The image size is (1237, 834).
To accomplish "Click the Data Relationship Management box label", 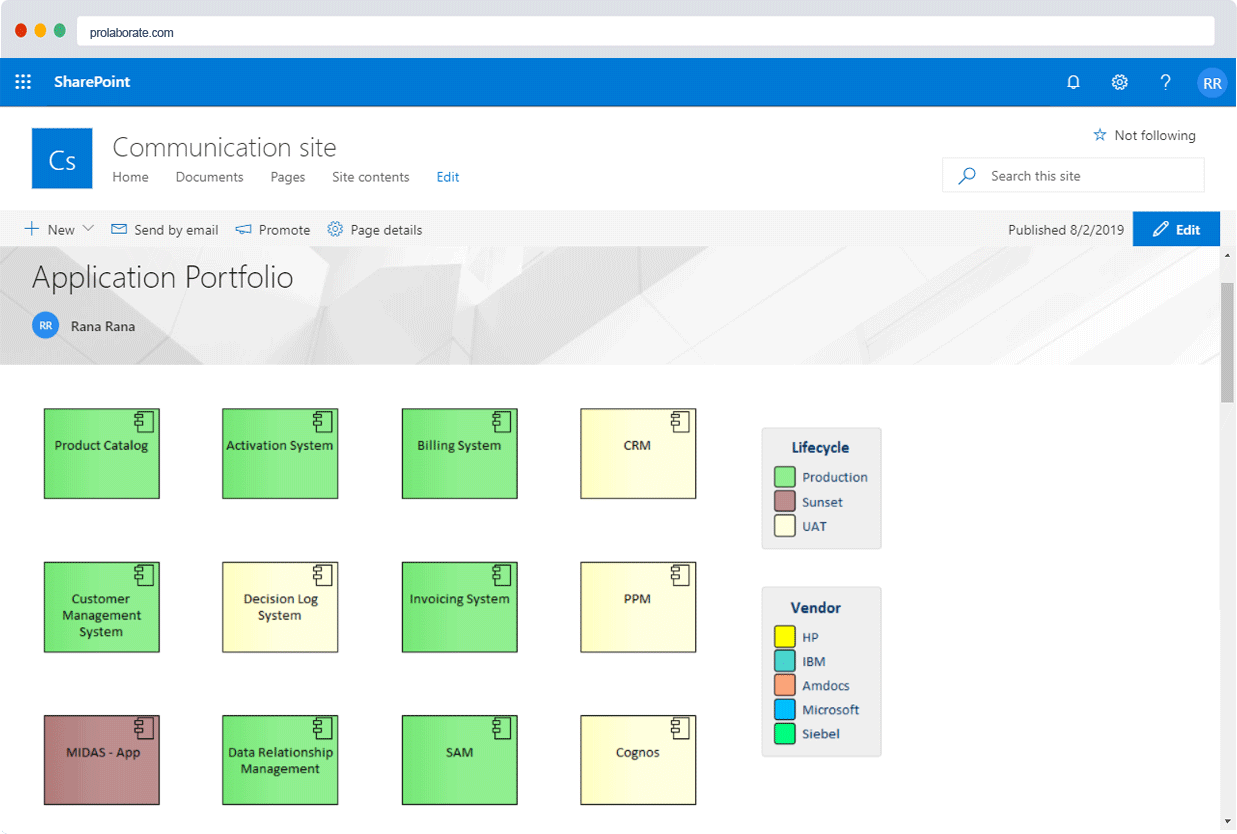I will (280, 760).
